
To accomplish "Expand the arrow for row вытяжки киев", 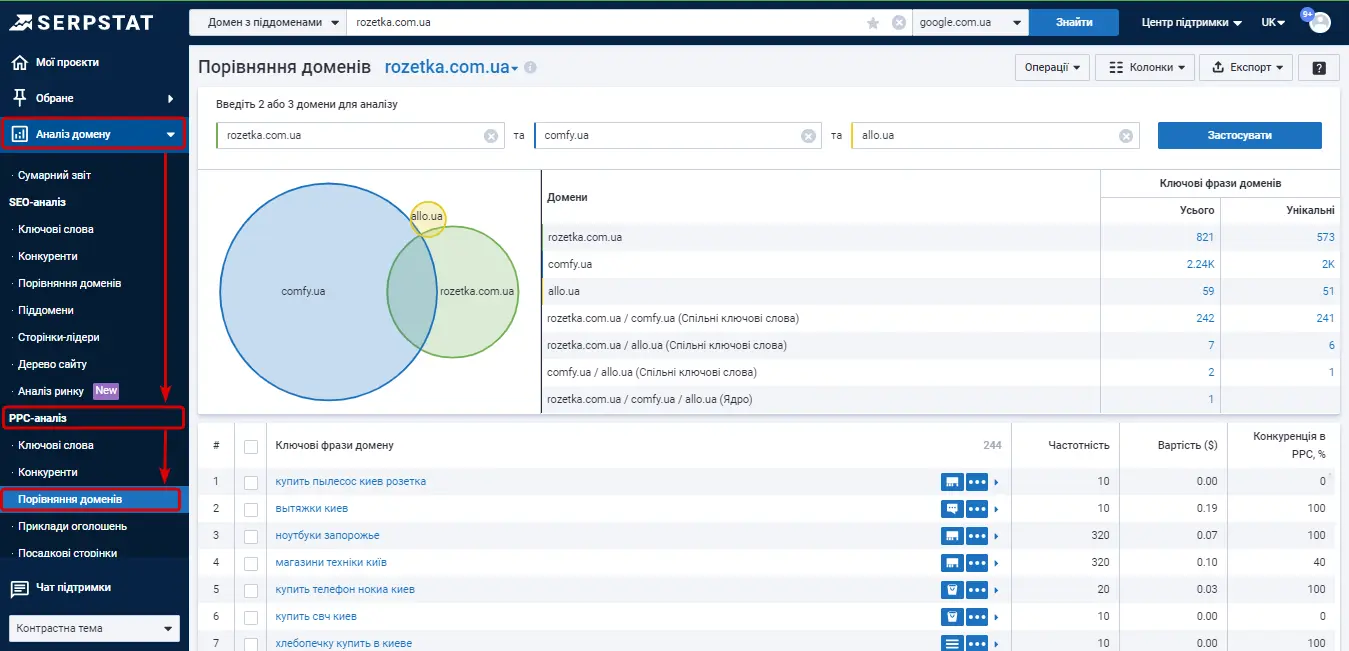I will tap(996, 509).
